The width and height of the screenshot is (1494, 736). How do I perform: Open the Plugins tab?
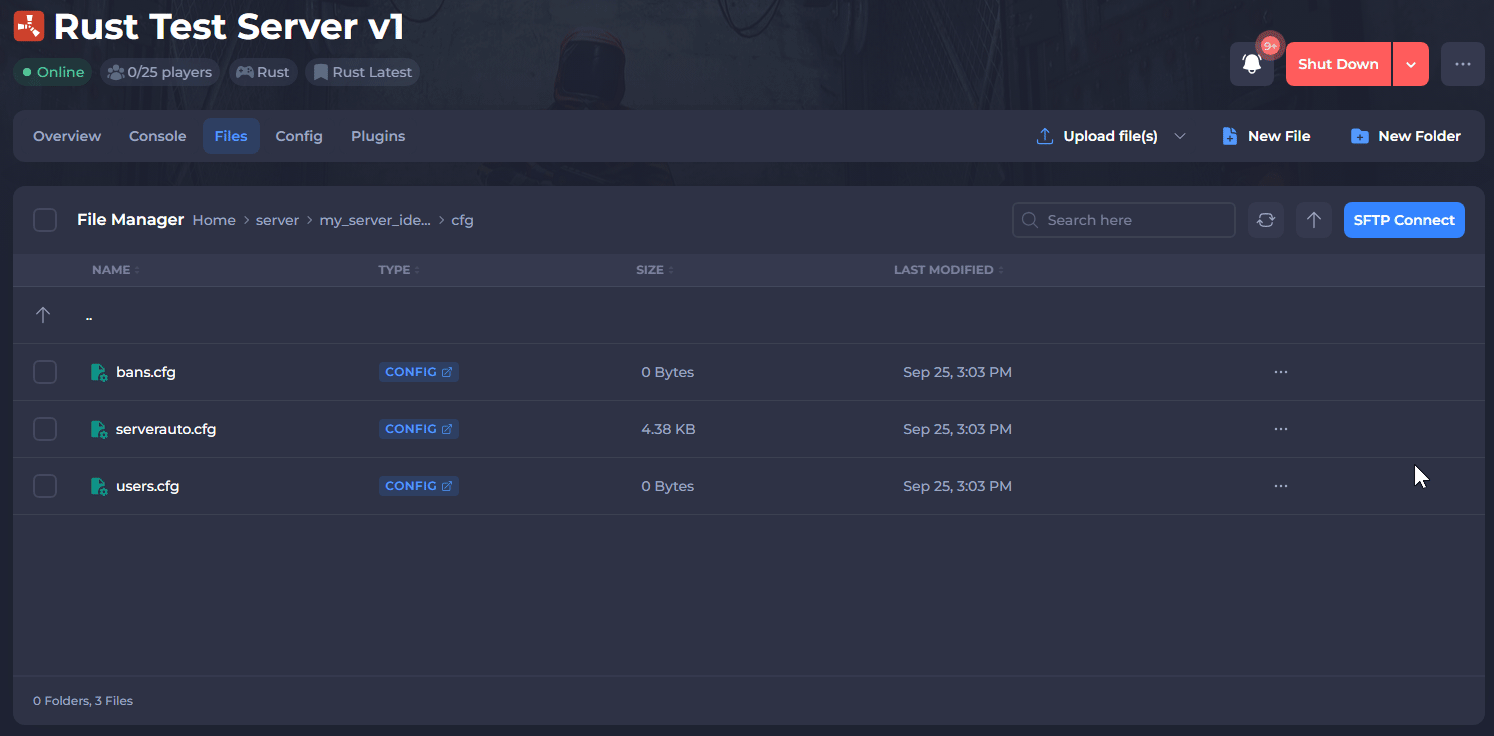(377, 136)
